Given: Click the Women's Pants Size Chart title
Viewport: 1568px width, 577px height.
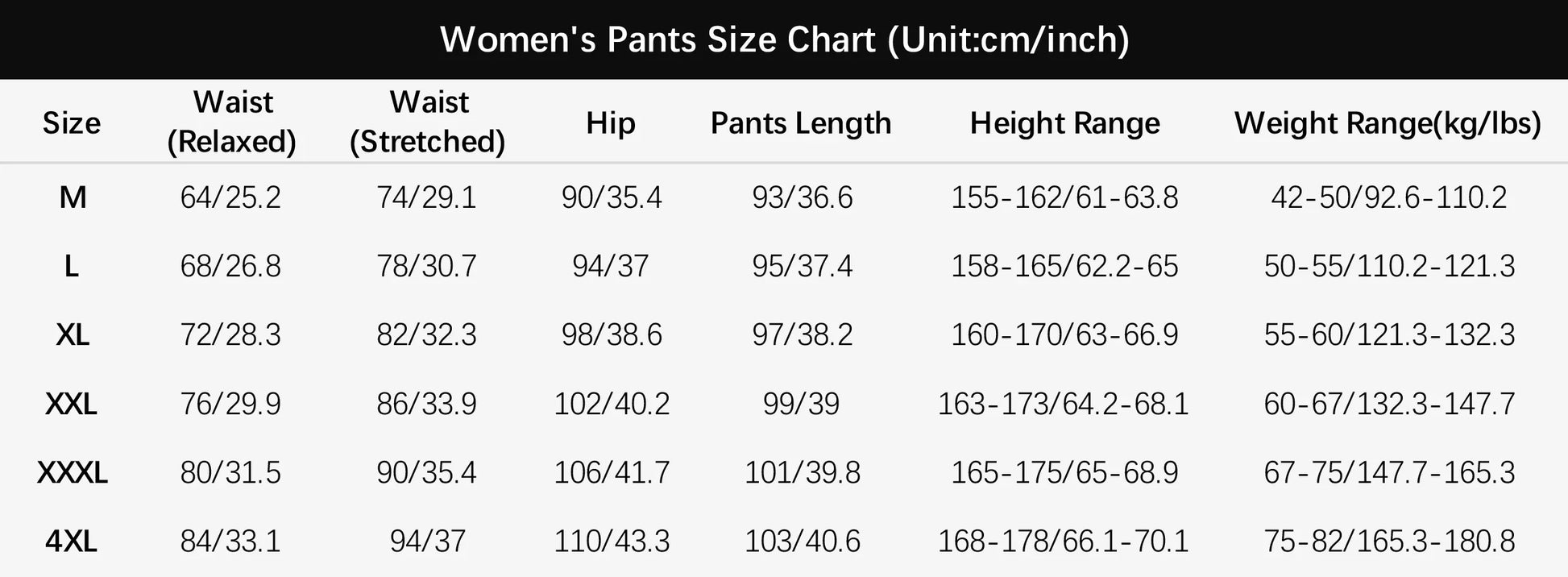Looking at the screenshot, I should click(x=784, y=40).
